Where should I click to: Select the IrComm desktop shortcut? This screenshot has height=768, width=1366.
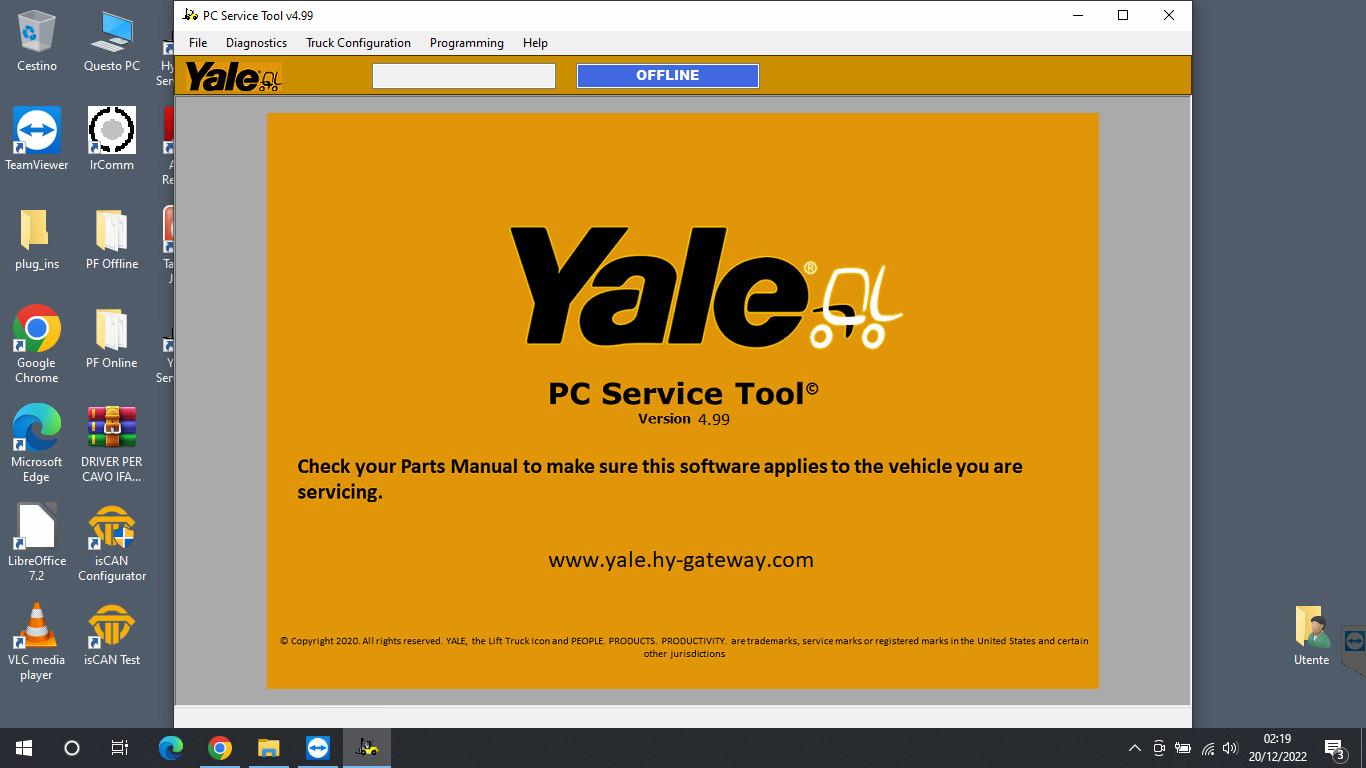pos(112,139)
